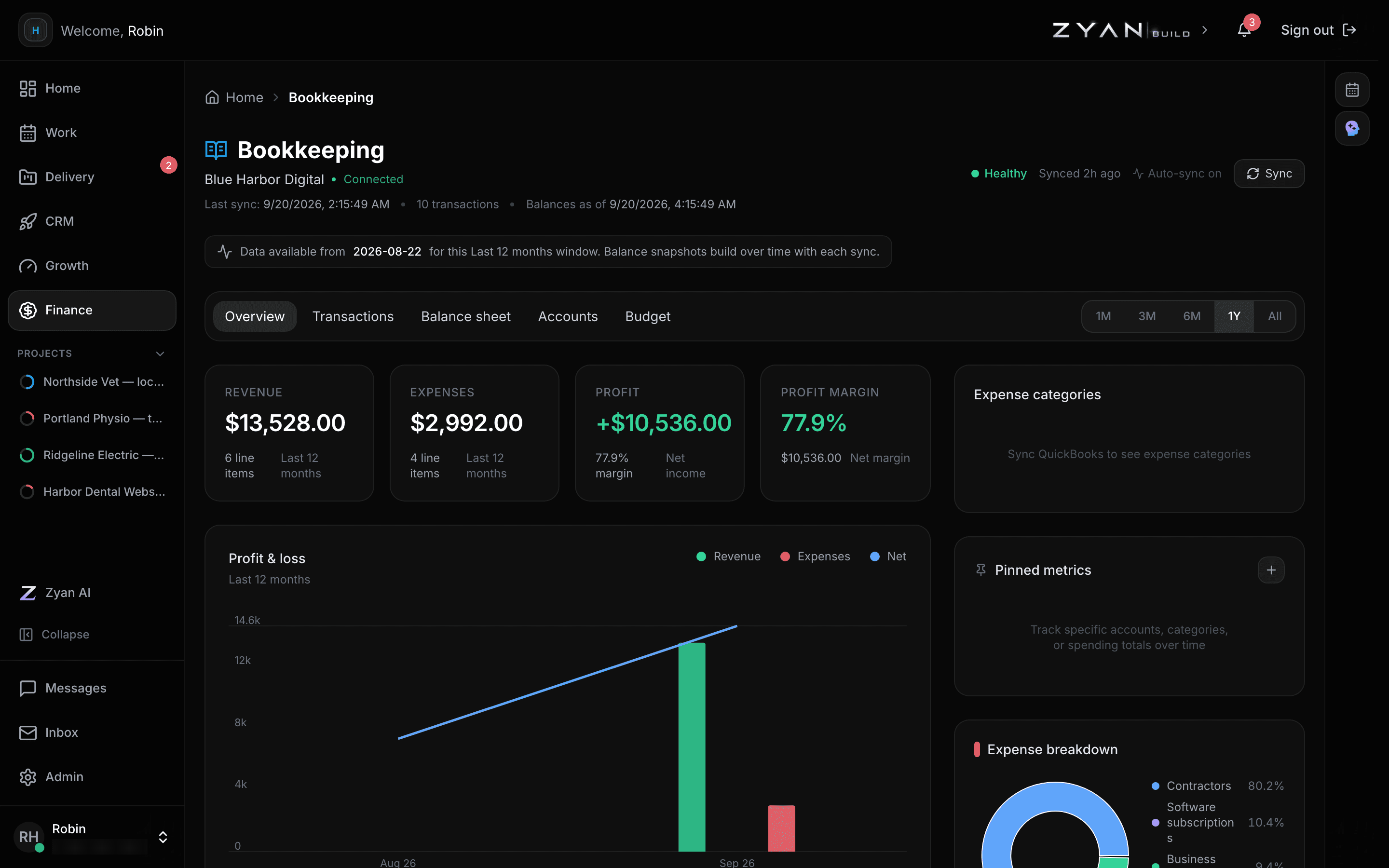
Task: Click the Profit +$10,536.00 card
Action: click(x=659, y=433)
